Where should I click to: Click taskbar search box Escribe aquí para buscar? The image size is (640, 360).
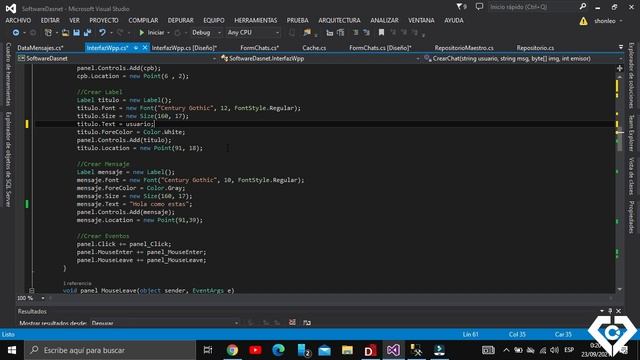(110, 350)
